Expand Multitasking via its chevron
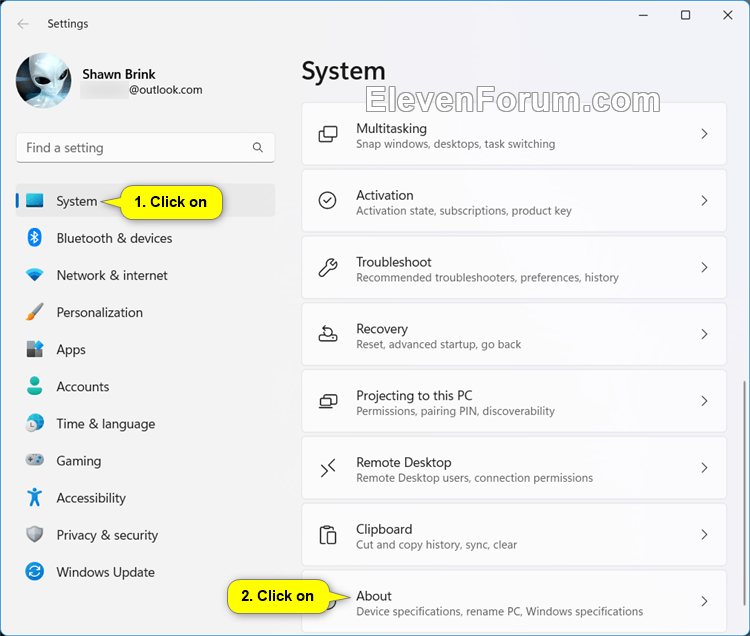The width and height of the screenshot is (750, 636). [704, 134]
